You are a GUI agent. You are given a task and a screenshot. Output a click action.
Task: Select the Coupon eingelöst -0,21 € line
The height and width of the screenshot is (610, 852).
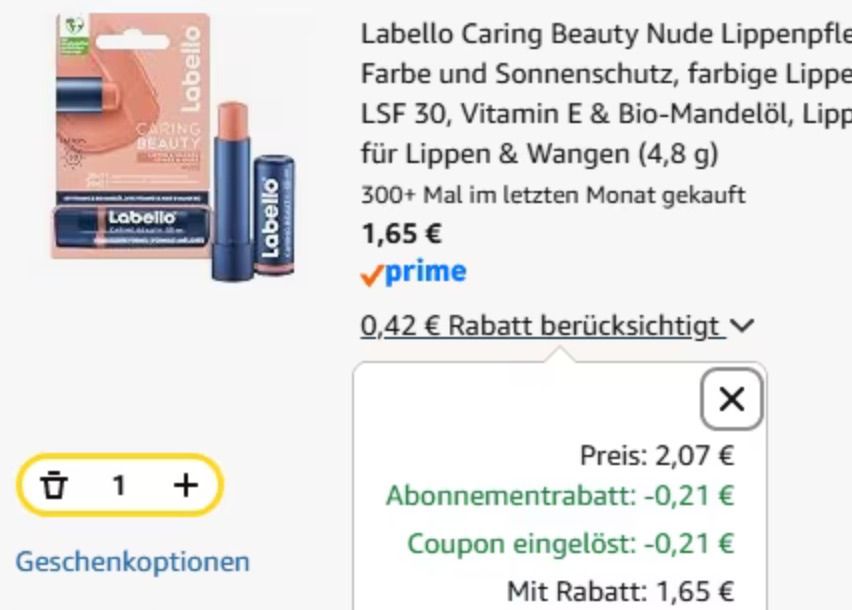(571, 543)
